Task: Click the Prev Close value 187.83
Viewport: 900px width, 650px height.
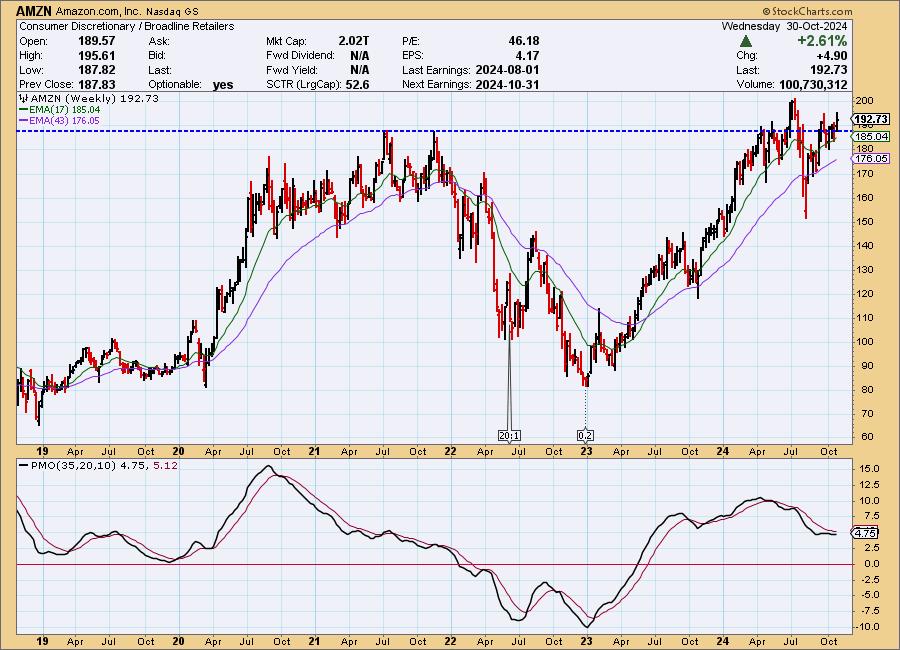Action: tap(96, 84)
